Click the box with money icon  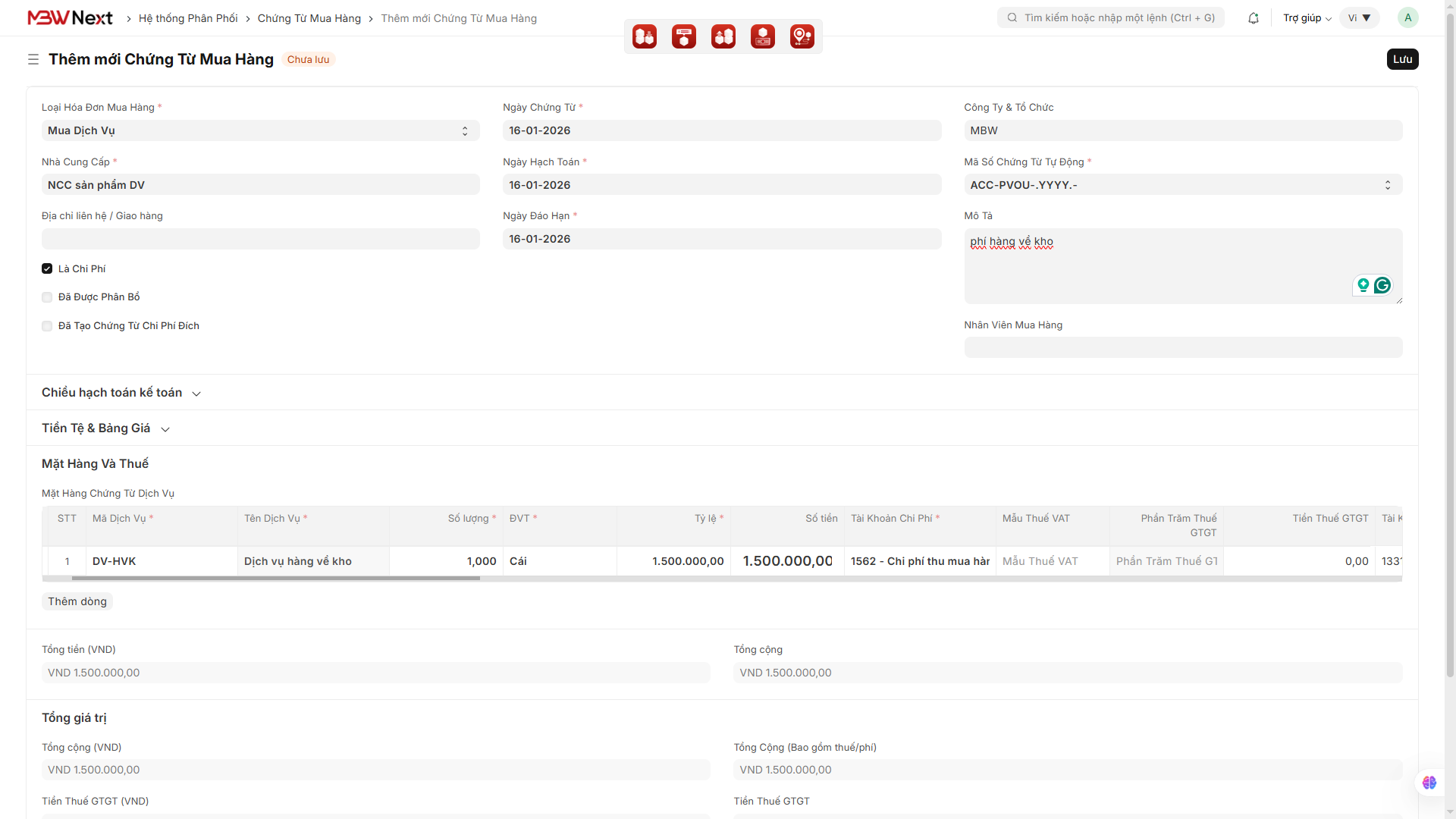763,36
